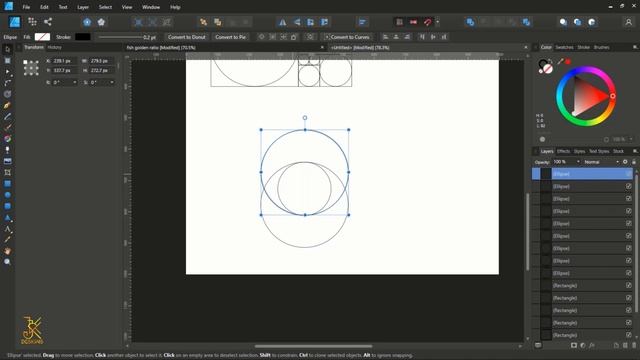Screen dimensions: 640x360
Task: Toggle Move By Whole Pixels
Action: point(413,22)
